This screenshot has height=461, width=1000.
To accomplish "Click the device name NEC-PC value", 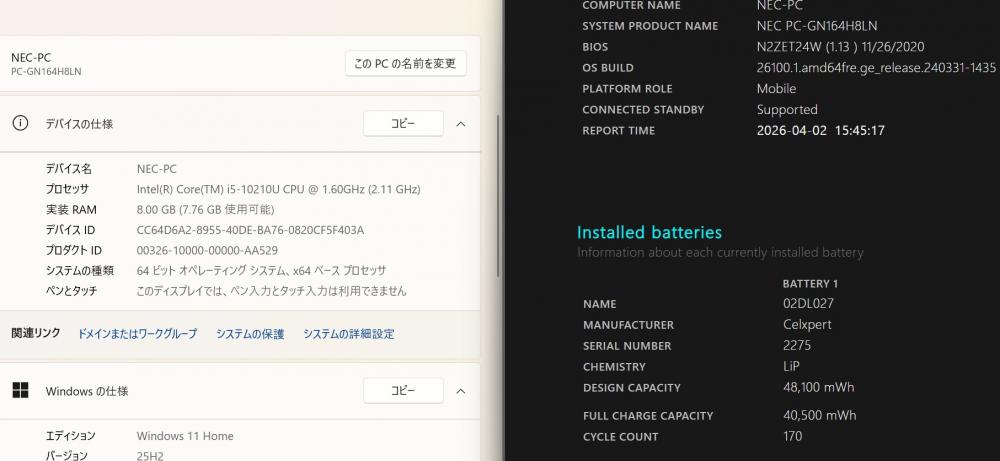I will coord(157,169).
